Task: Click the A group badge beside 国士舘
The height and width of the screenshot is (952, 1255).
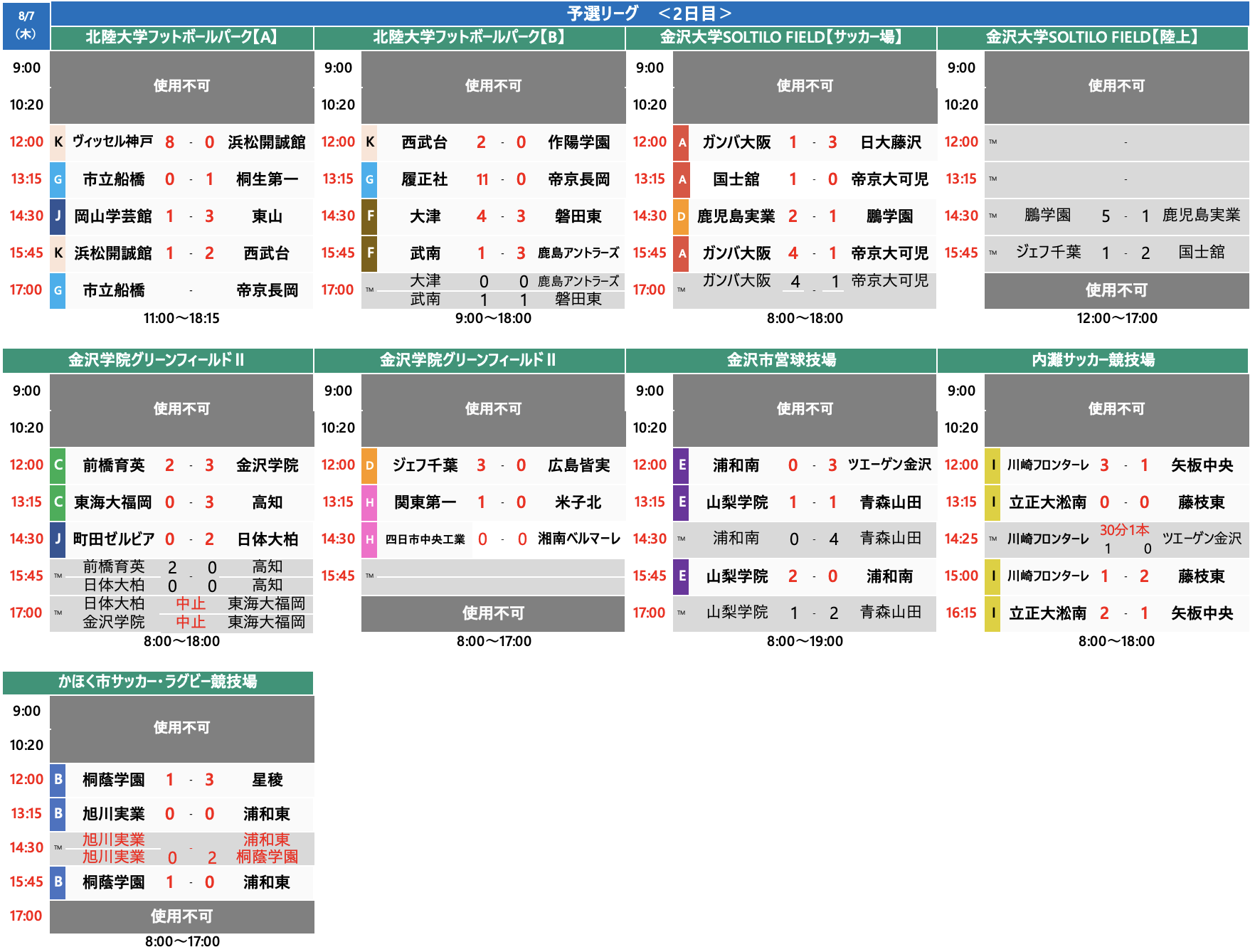Action: coord(681,179)
